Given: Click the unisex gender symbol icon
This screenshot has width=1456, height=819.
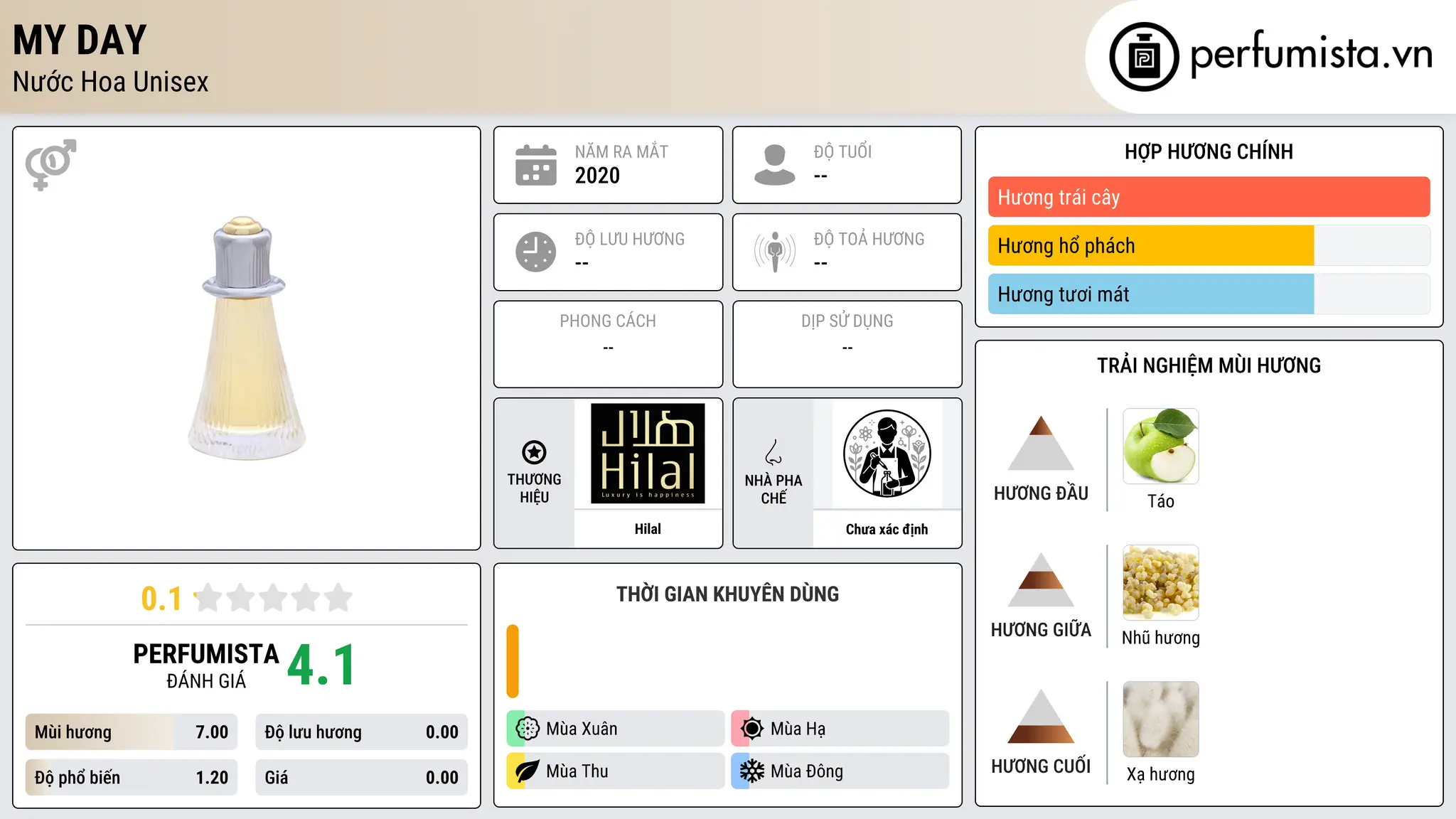Looking at the screenshot, I should point(50,164).
